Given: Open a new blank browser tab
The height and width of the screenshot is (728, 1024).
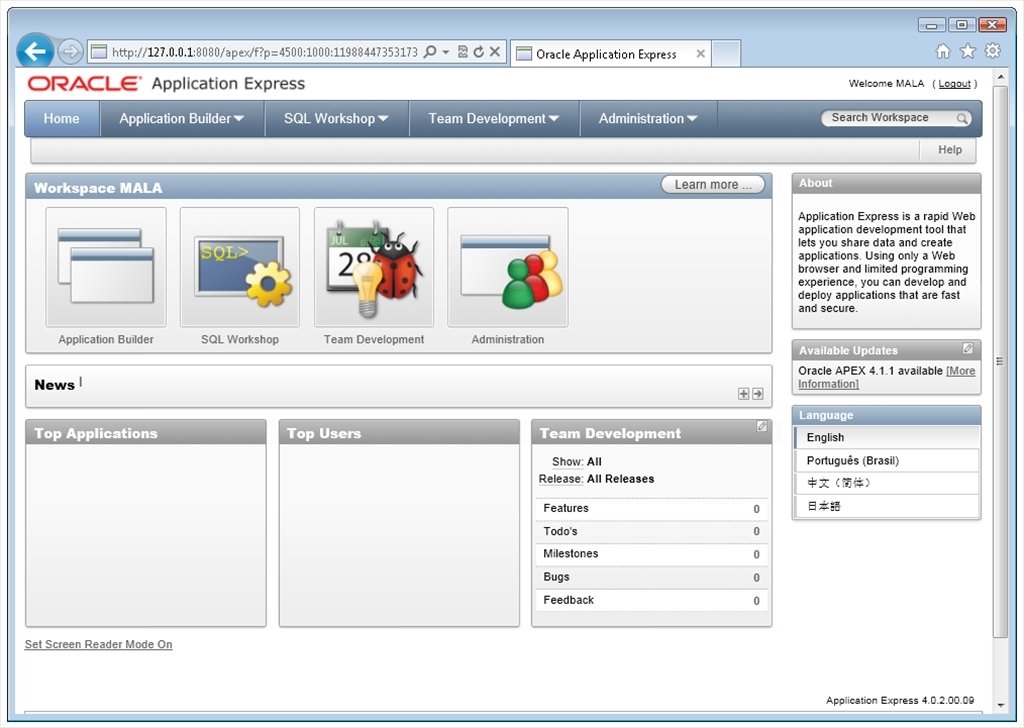Looking at the screenshot, I should pyautogui.click(x=726, y=54).
